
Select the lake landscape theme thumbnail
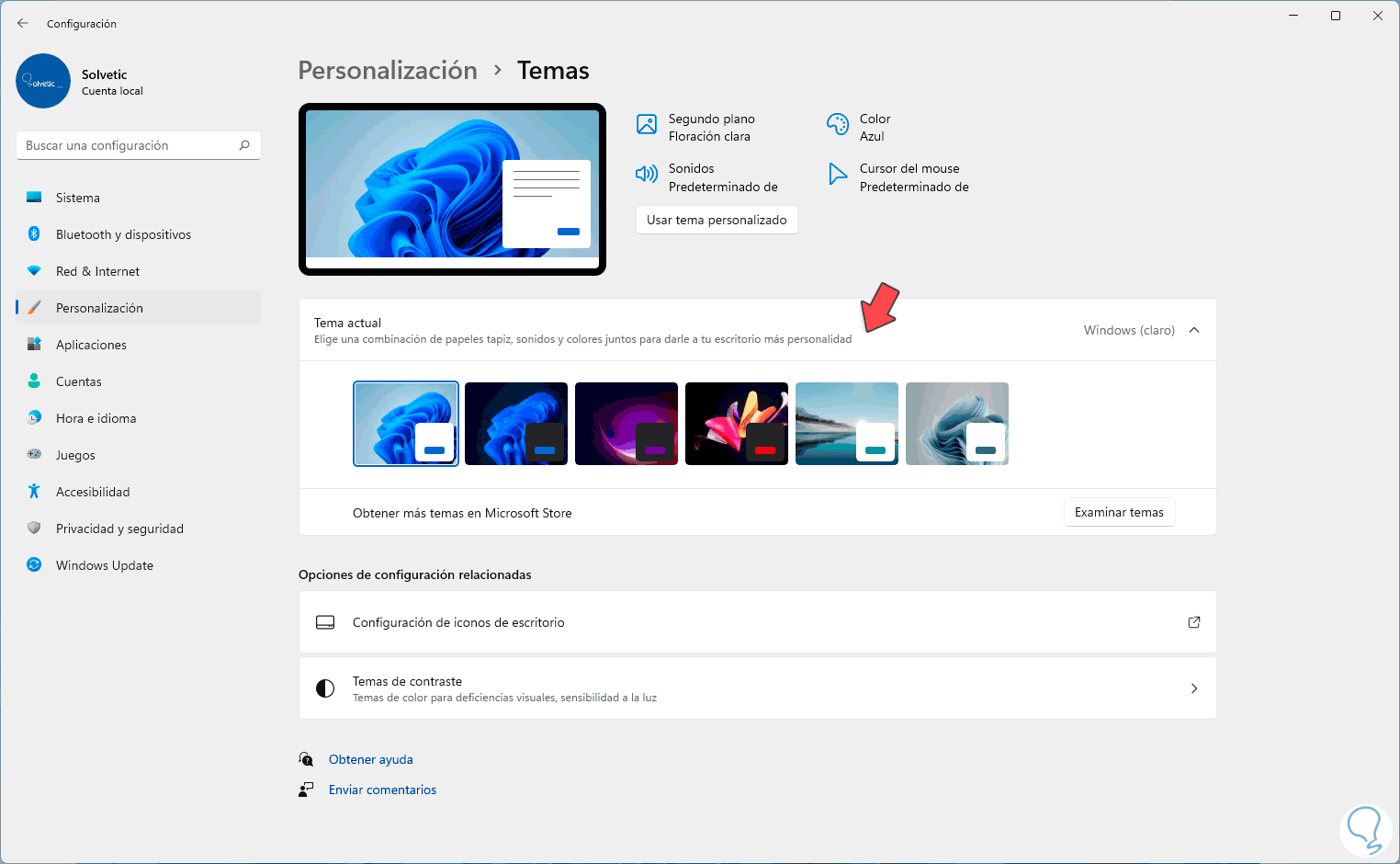(x=847, y=424)
